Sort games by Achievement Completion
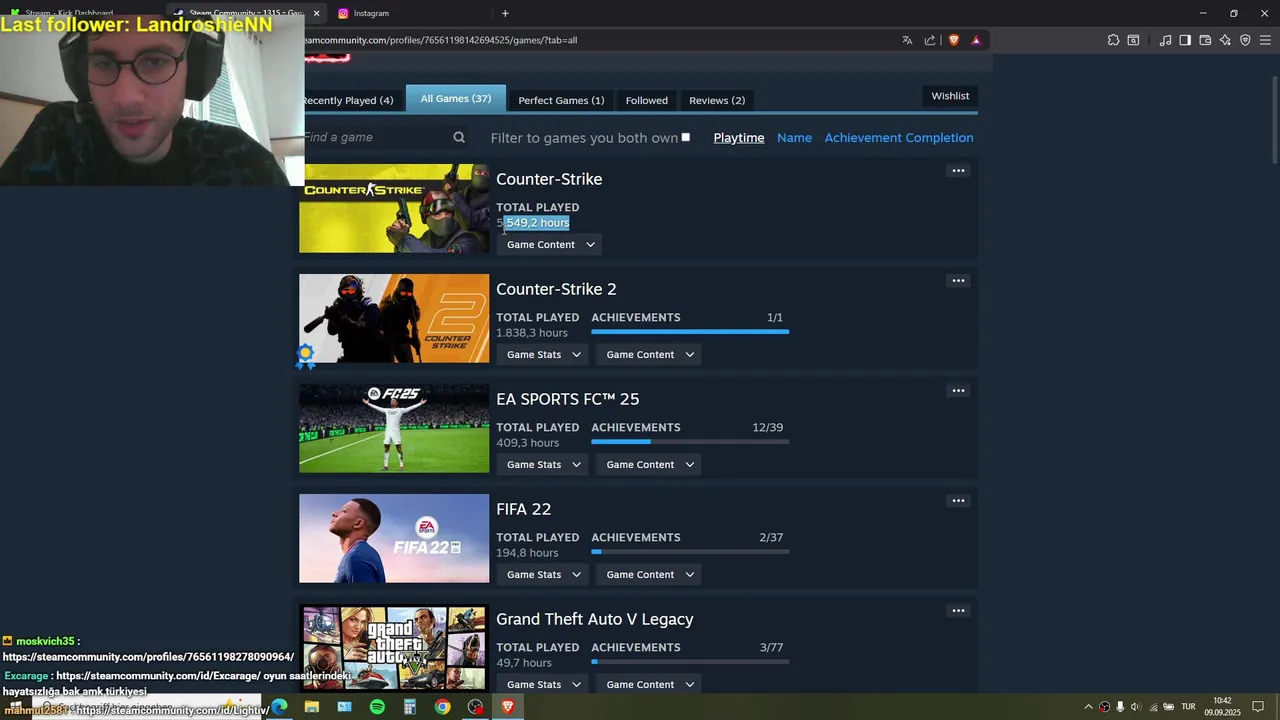The height and width of the screenshot is (720, 1280). coord(899,138)
